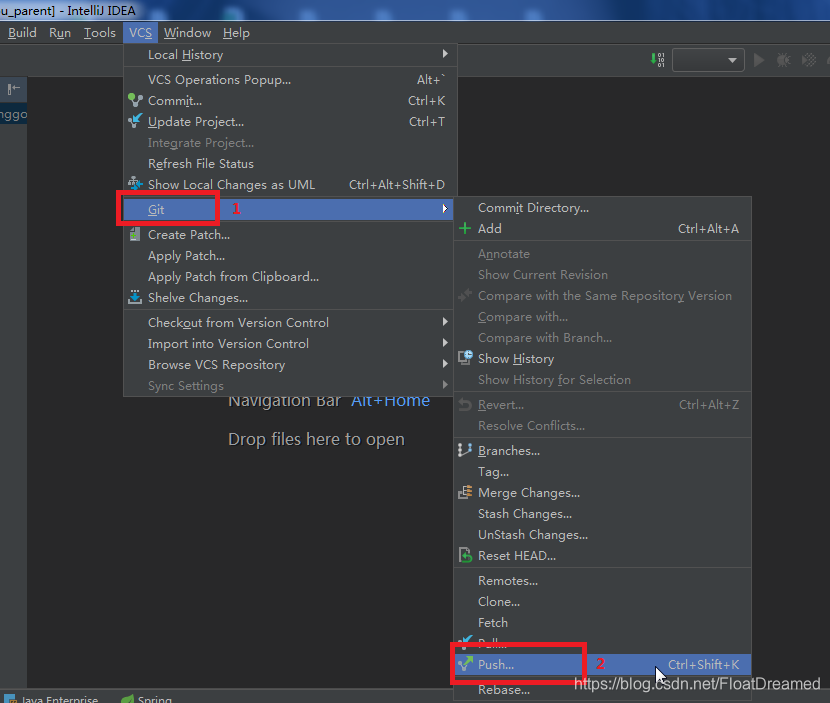Select Add in Git submenu

(x=602, y=229)
